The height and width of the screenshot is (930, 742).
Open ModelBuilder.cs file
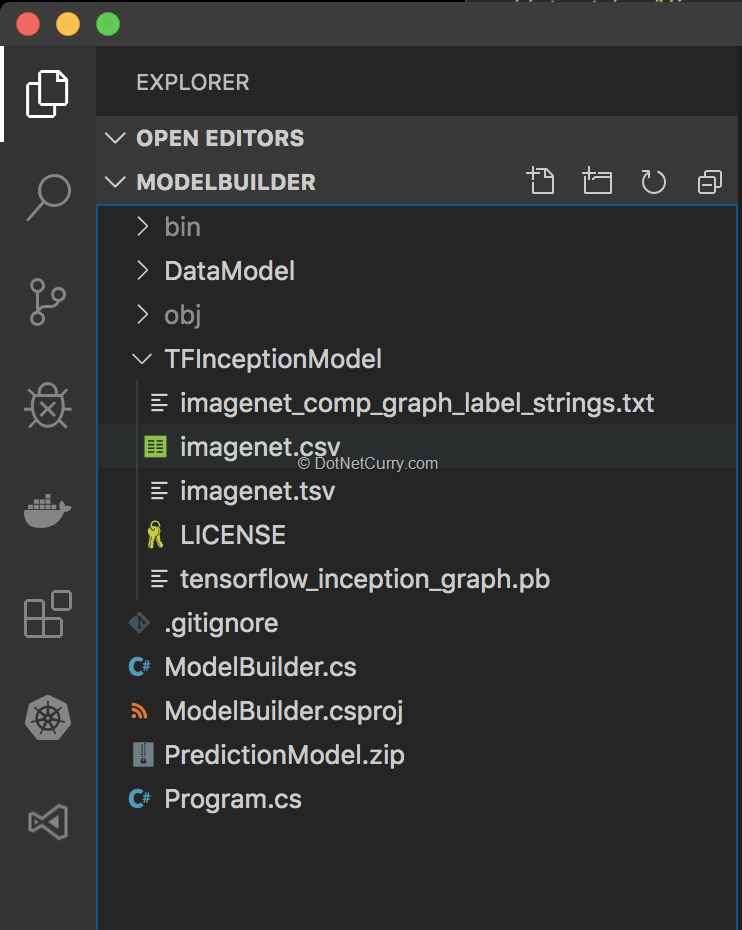coord(260,667)
